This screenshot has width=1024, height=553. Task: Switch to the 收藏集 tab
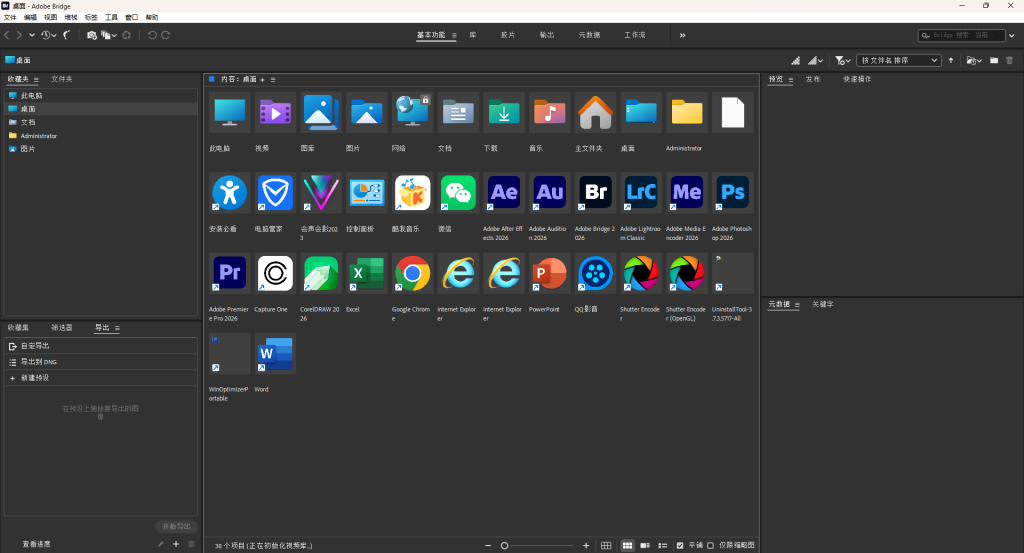tap(18, 328)
